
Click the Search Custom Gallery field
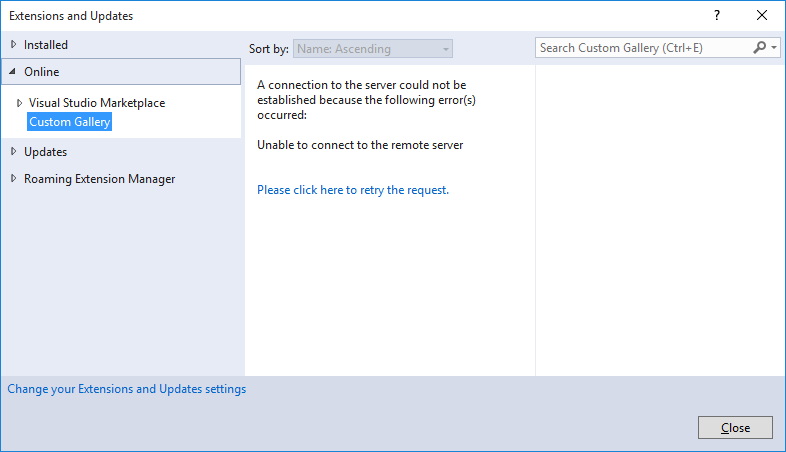[644, 48]
